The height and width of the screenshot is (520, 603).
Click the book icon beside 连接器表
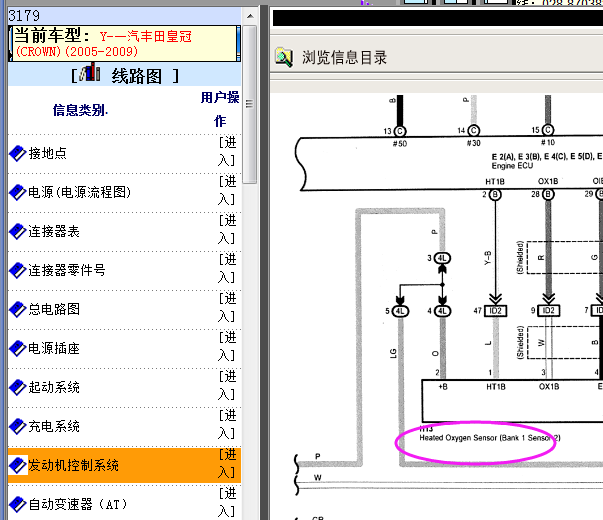[17, 232]
